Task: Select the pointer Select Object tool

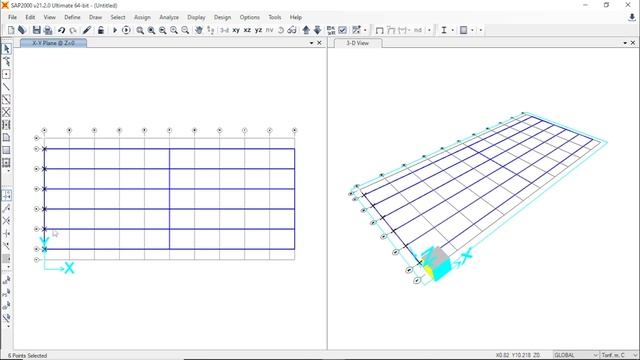Action: point(7,49)
